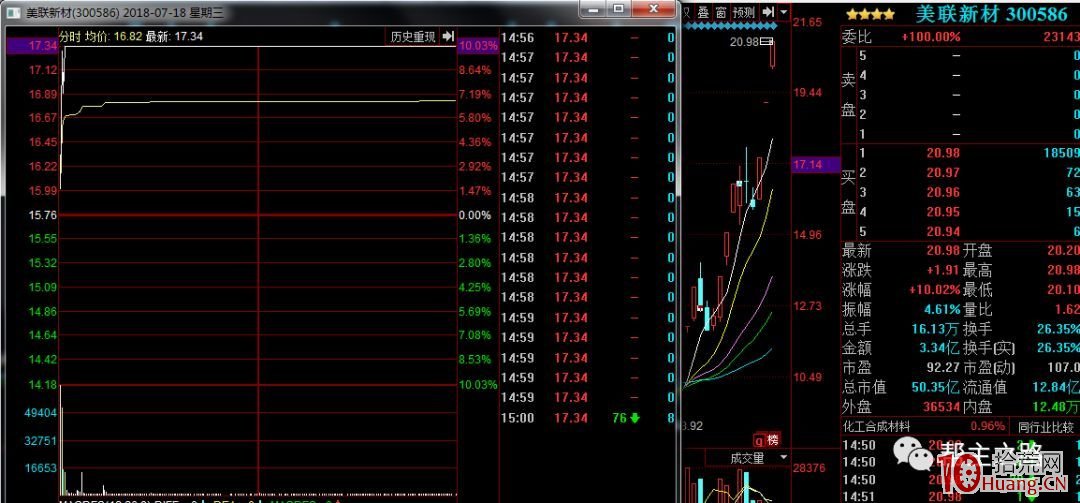Toggle the 叠 overlay toolbar button
This screenshot has width=1080, height=503.
[703, 12]
